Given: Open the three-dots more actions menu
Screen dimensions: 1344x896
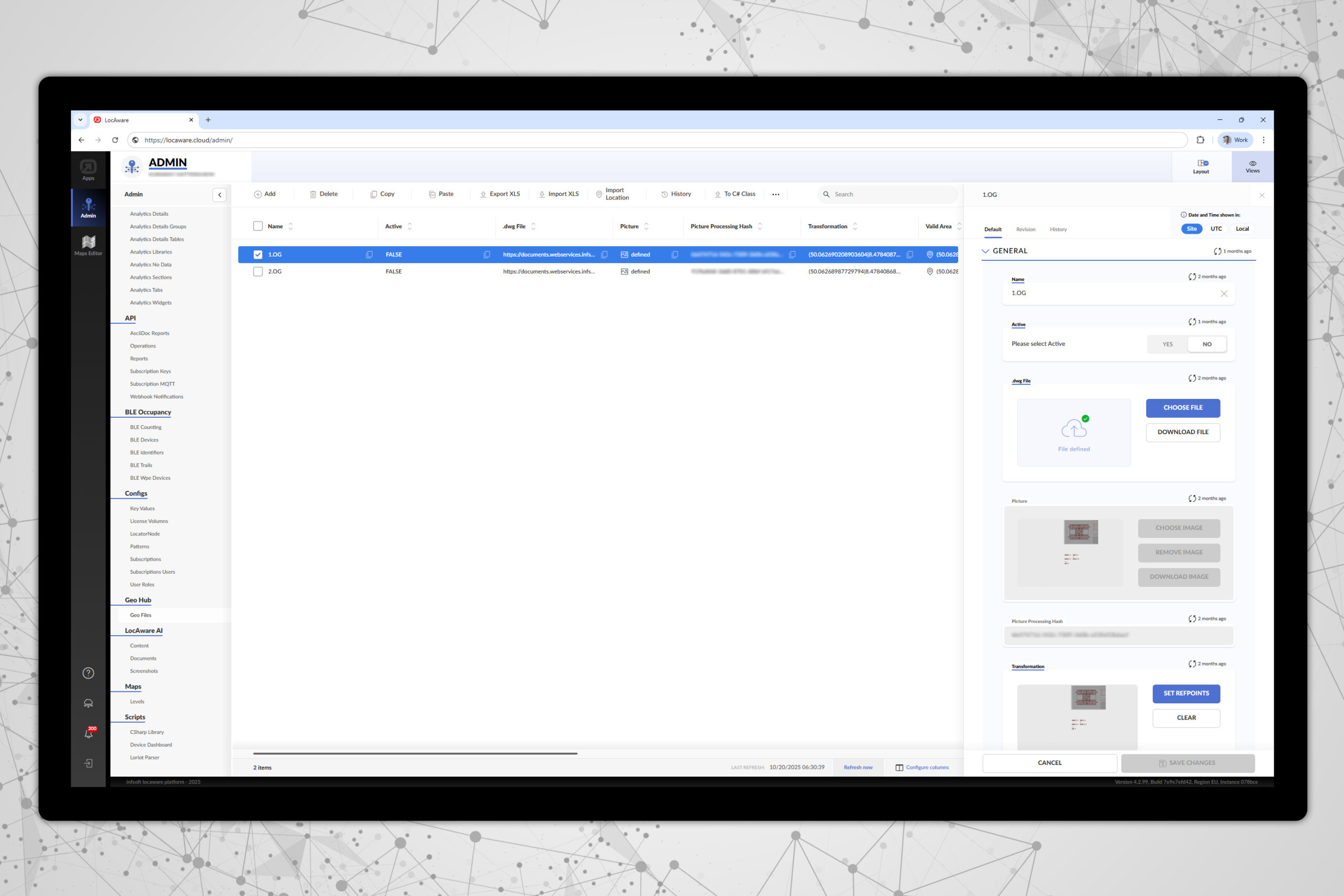Looking at the screenshot, I should point(775,194).
